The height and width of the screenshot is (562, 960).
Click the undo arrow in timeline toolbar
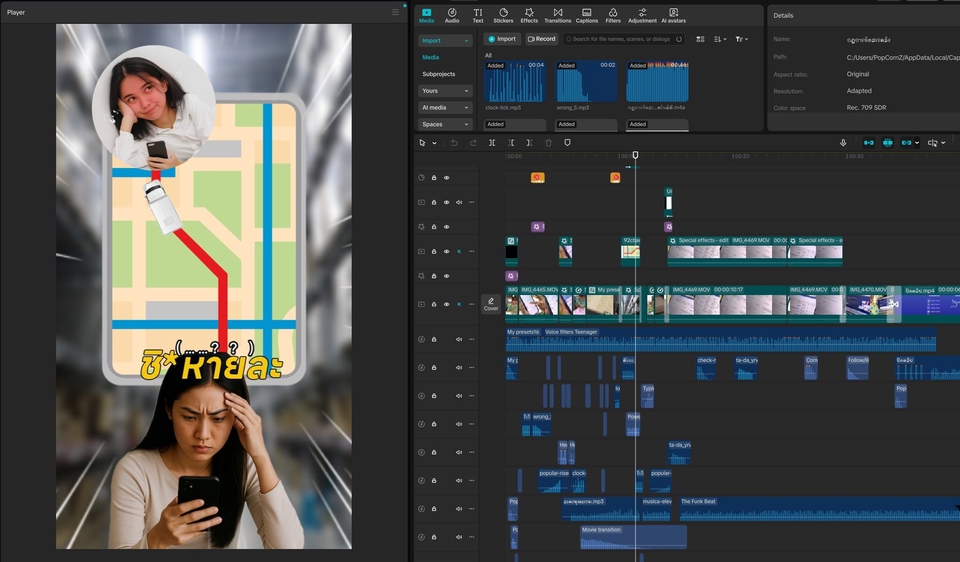point(454,143)
